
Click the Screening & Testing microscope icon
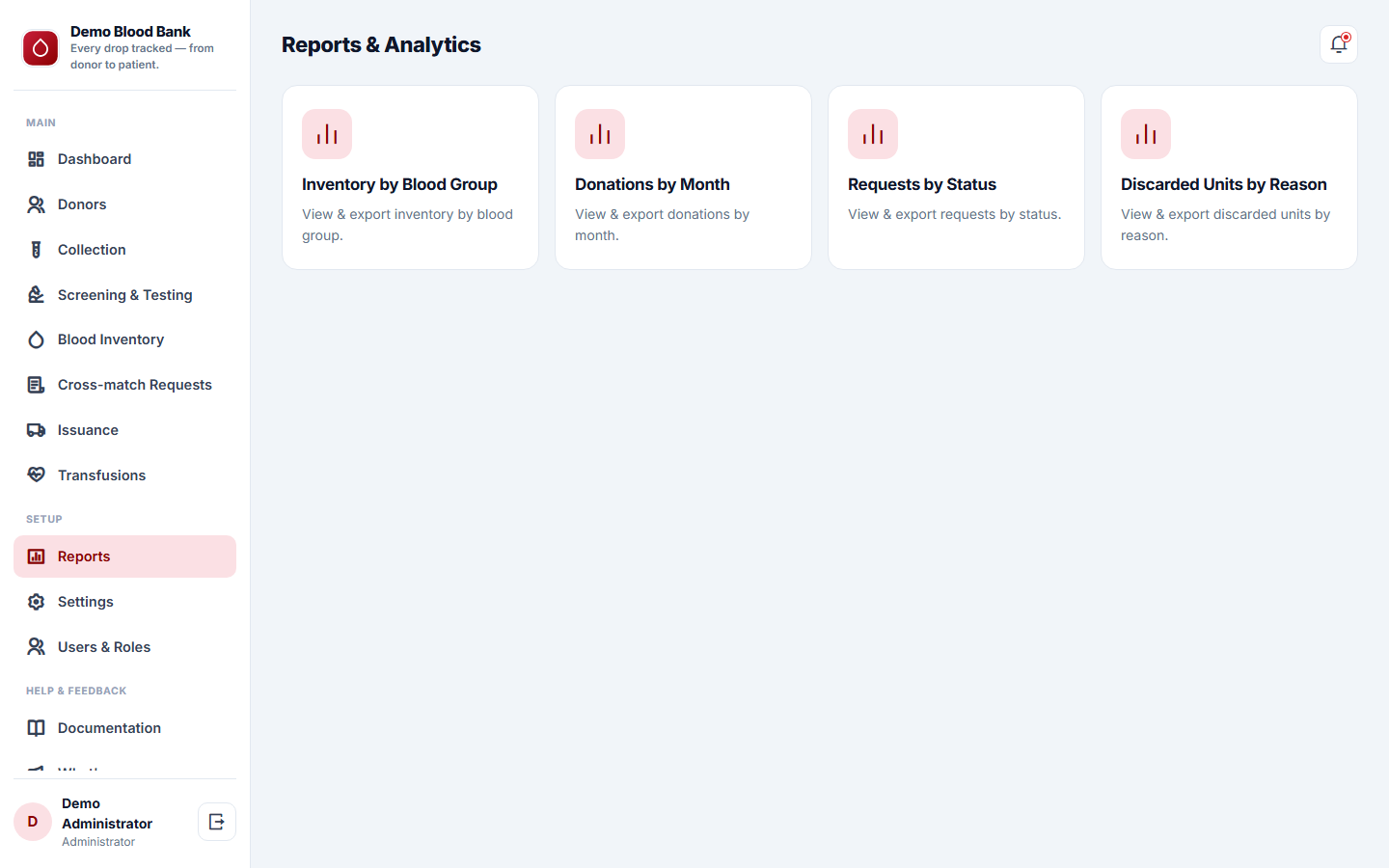click(36, 295)
